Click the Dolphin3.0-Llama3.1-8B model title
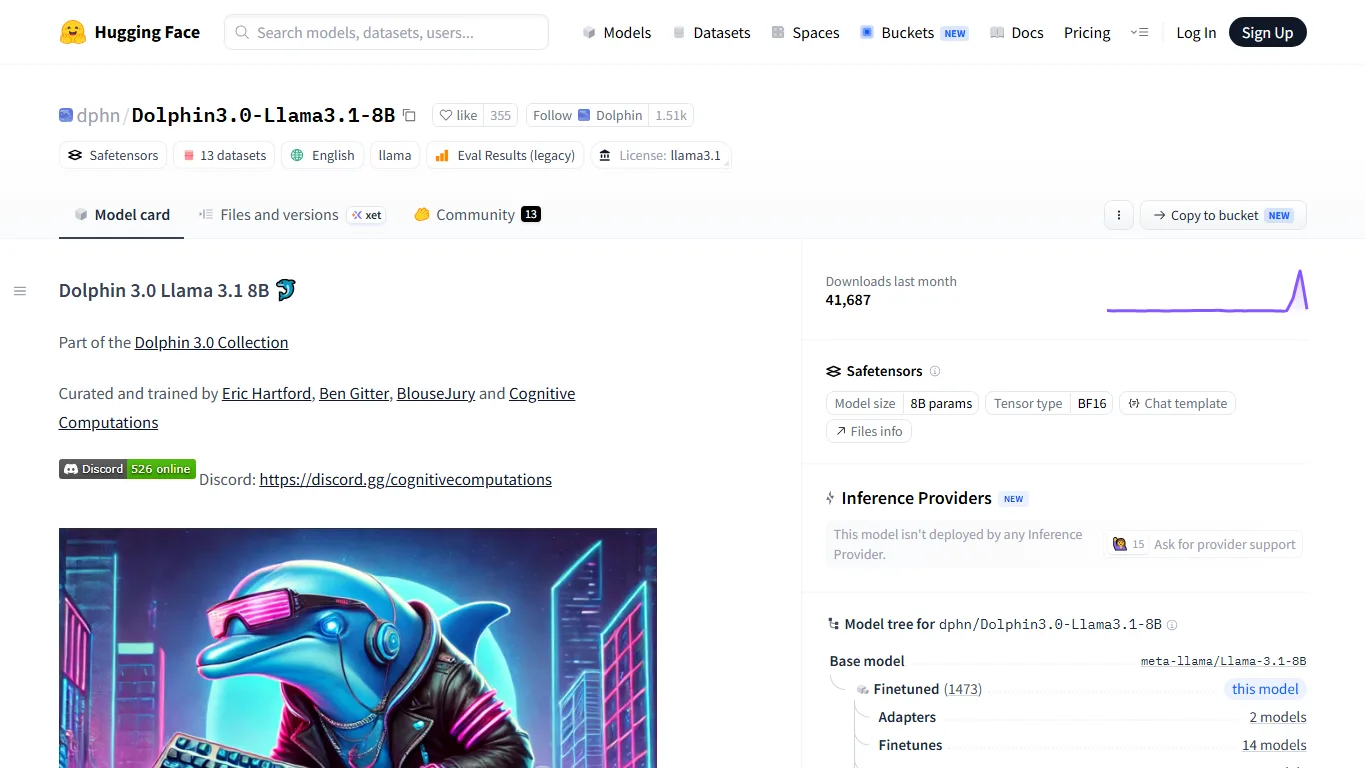The height and width of the screenshot is (768, 1365). [x=263, y=115]
